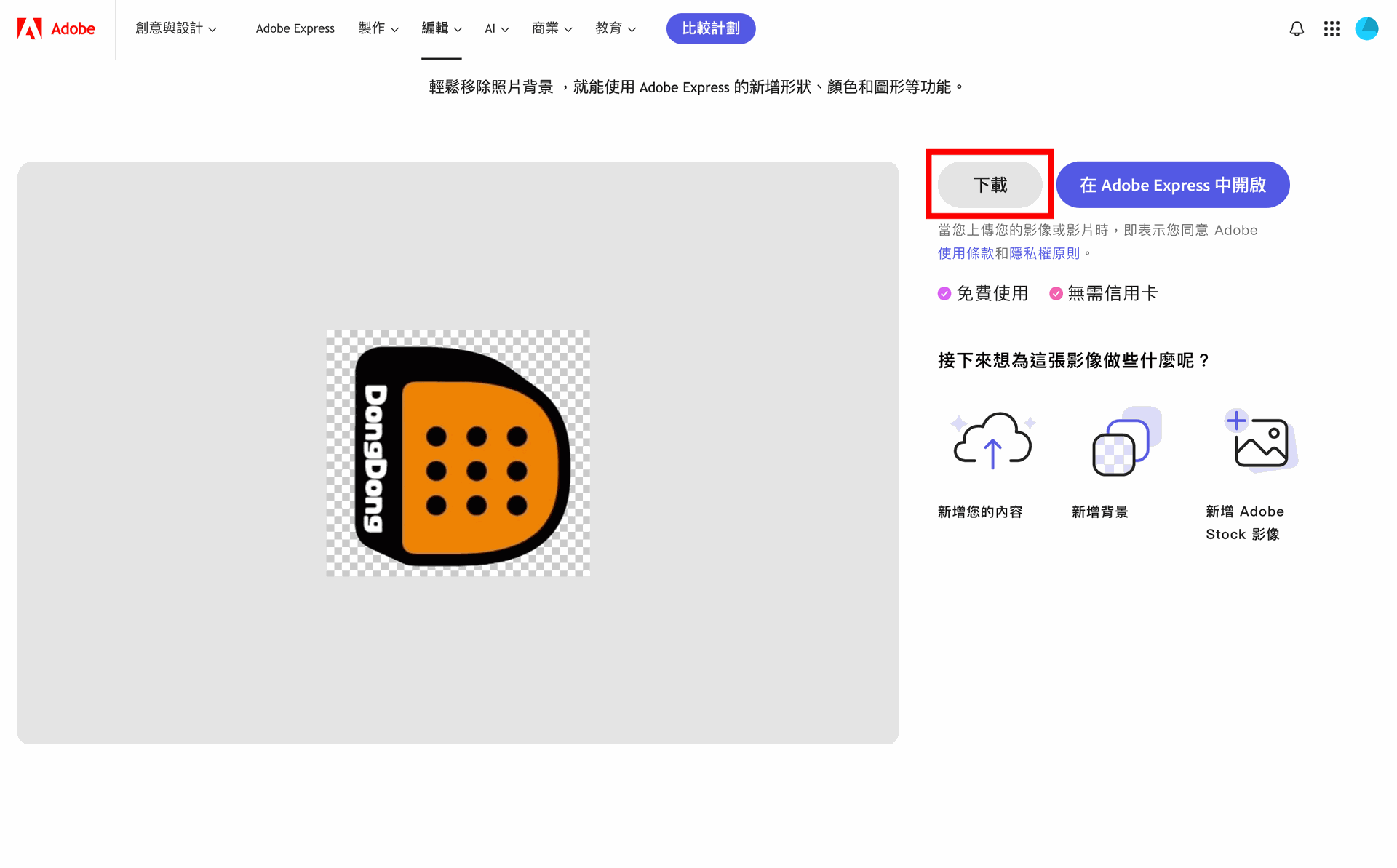Expand the 商業 menu
Screen dimensions: 1397x868
(552, 28)
